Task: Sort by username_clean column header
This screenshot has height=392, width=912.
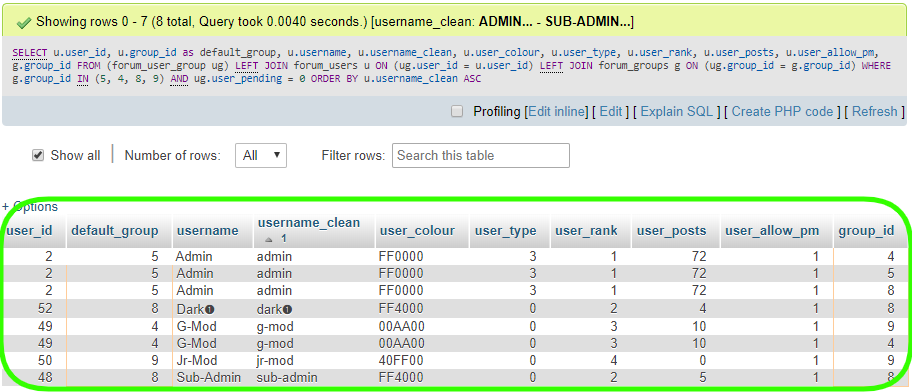Action: (x=309, y=223)
